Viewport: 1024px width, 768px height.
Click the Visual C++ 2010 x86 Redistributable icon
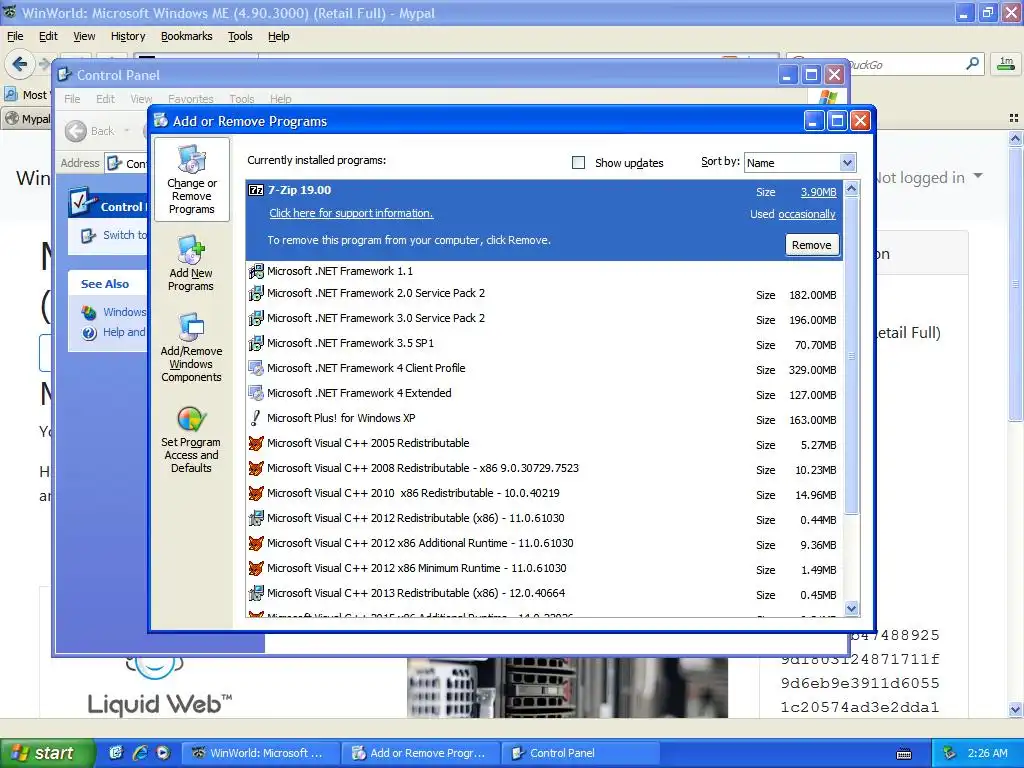[256, 493]
